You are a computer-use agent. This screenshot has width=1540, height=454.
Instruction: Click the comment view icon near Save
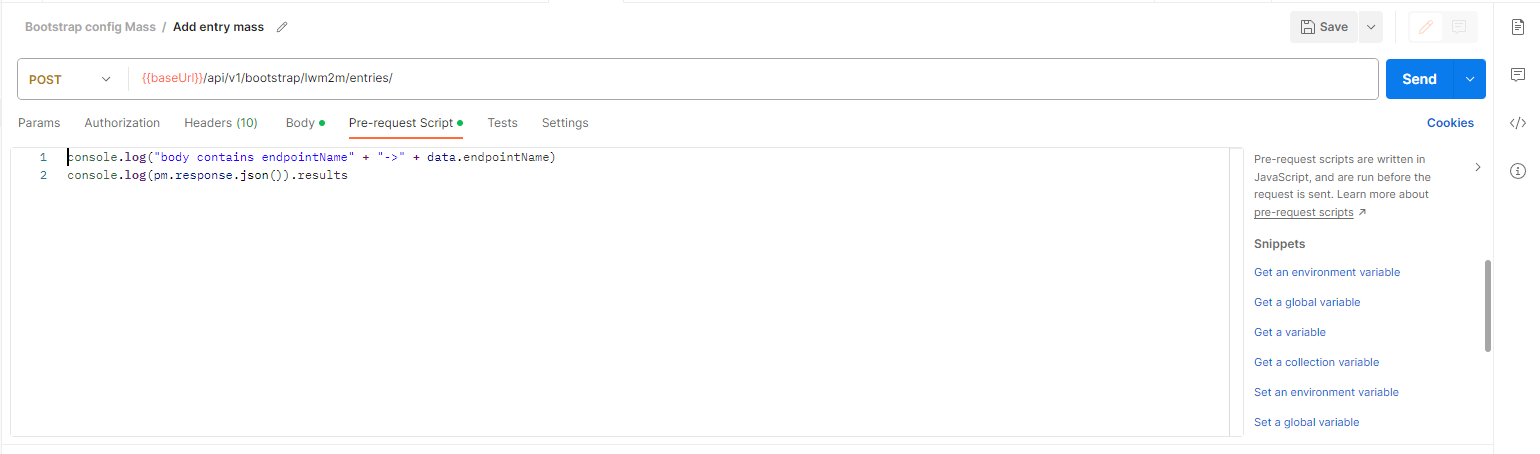pos(1459,27)
